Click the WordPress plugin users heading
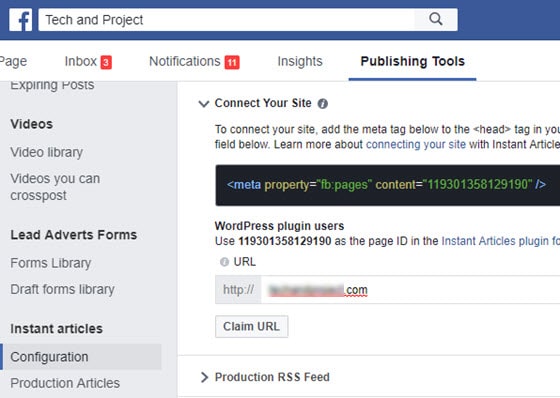Screen dimensions: 560x398 click(x=279, y=226)
